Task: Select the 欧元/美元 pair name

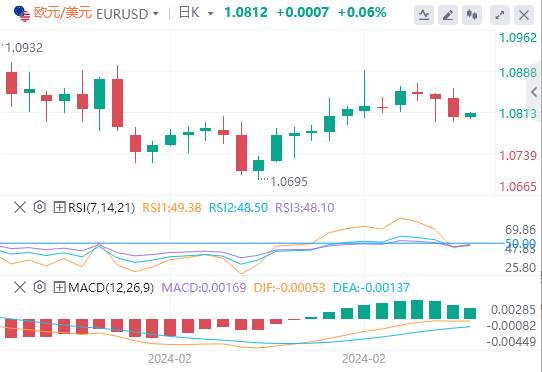Action: 63,13
